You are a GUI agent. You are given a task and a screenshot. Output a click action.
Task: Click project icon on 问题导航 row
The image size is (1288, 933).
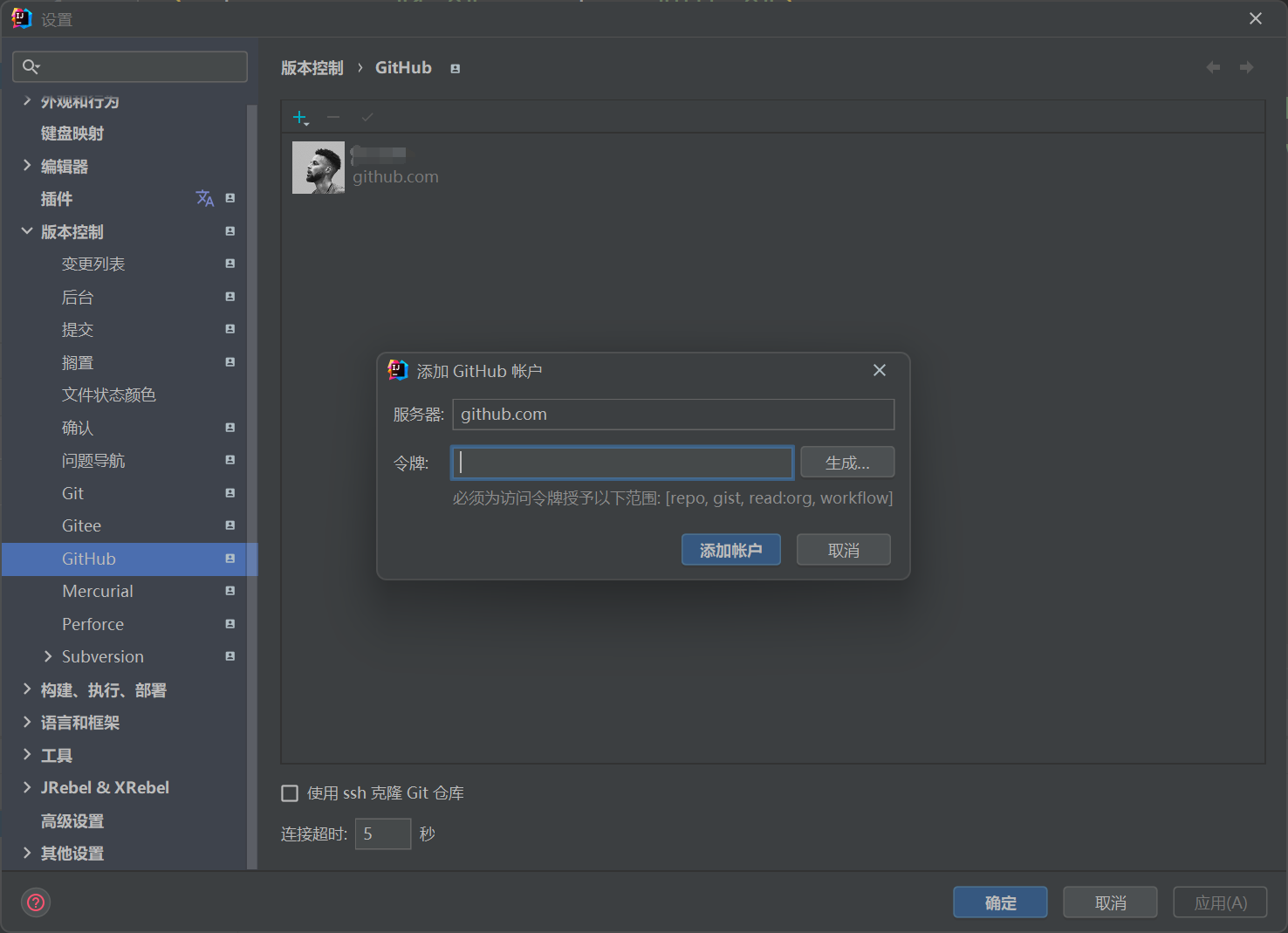tap(230, 460)
